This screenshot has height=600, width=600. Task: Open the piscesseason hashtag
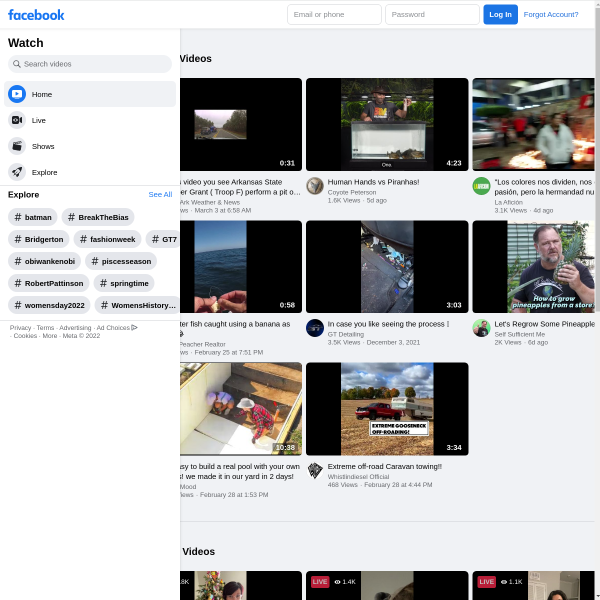click(x=121, y=261)
